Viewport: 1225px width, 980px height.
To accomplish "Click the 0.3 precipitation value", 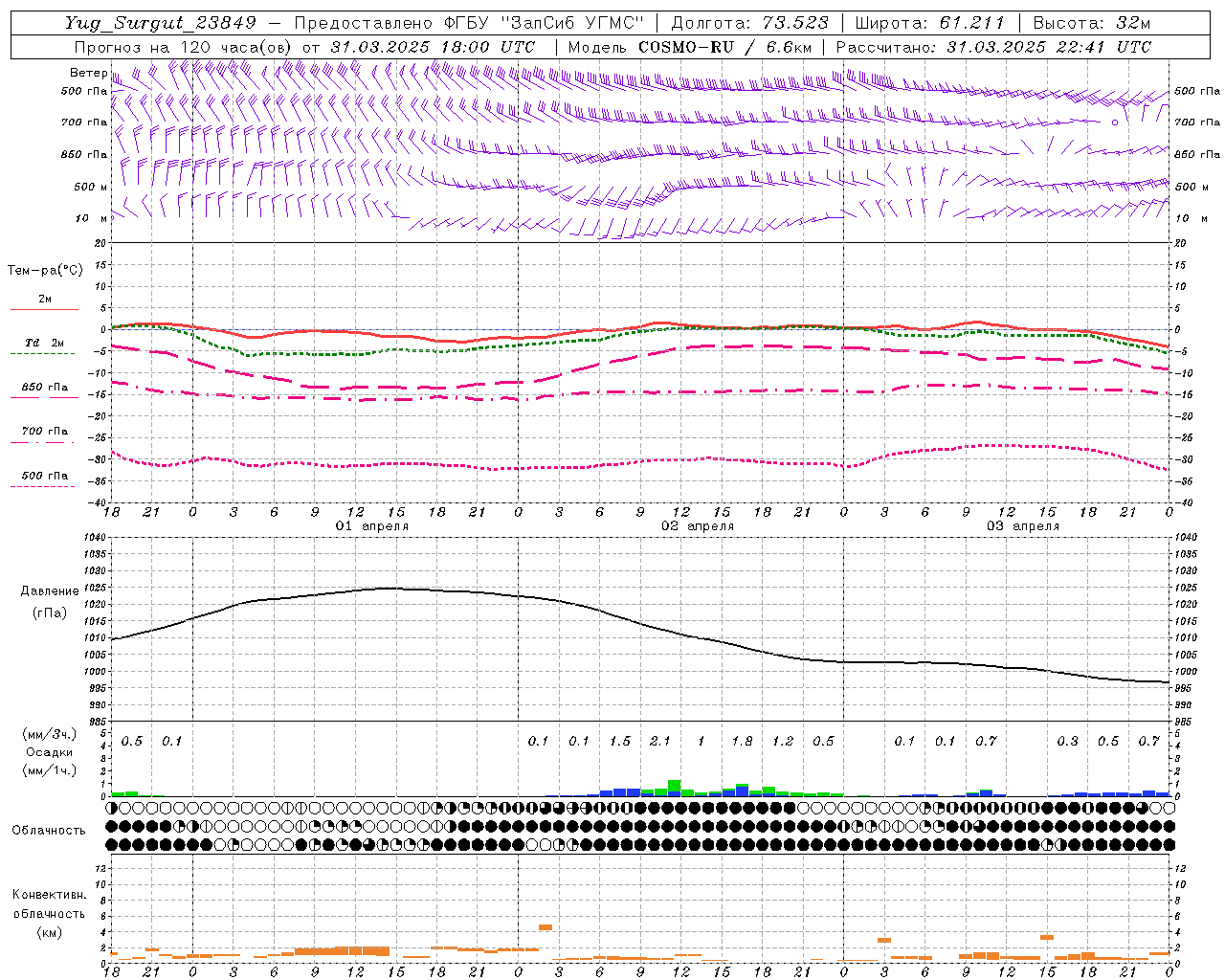I will click(1067, 741).
